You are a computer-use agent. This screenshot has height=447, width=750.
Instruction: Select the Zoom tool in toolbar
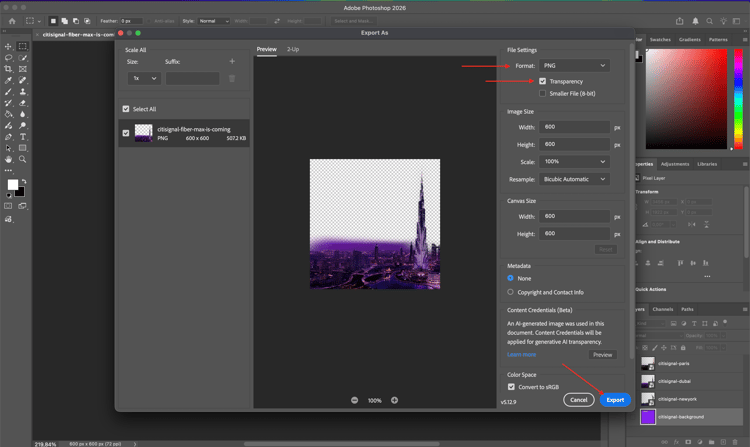[x=23, y=159]
